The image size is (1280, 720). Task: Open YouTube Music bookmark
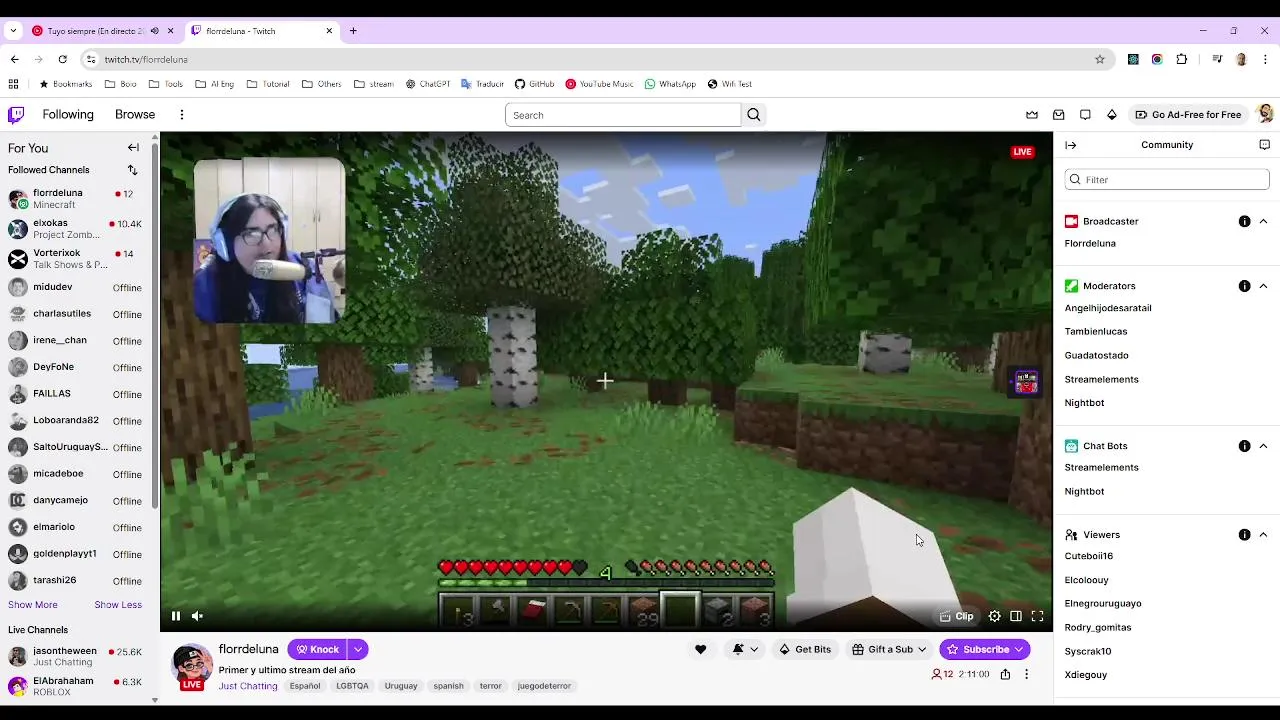pyautogui.click(x=599, y=84)
